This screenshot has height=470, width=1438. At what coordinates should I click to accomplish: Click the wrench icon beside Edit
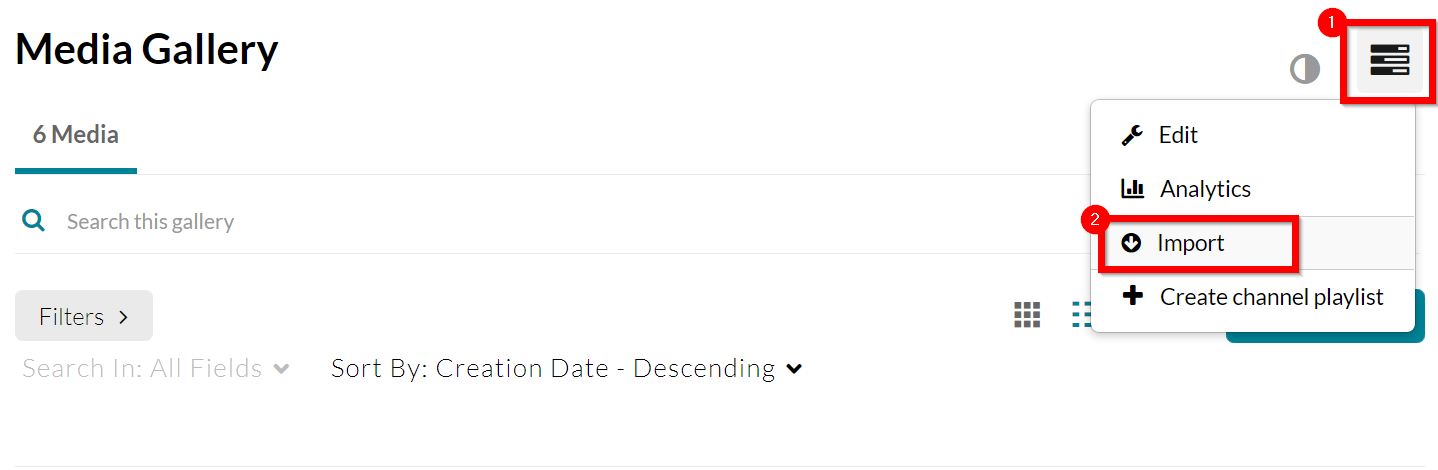click(x=1132, y=135)
